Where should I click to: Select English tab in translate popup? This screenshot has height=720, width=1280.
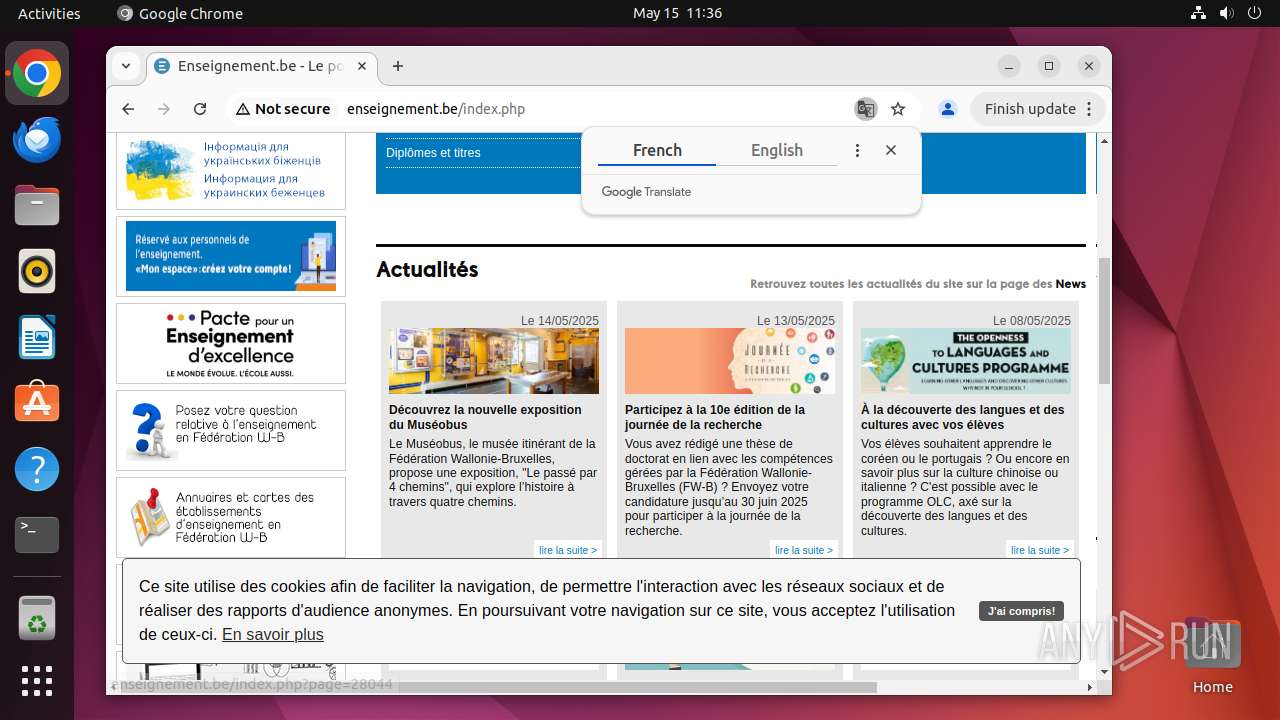coord(777,150)
